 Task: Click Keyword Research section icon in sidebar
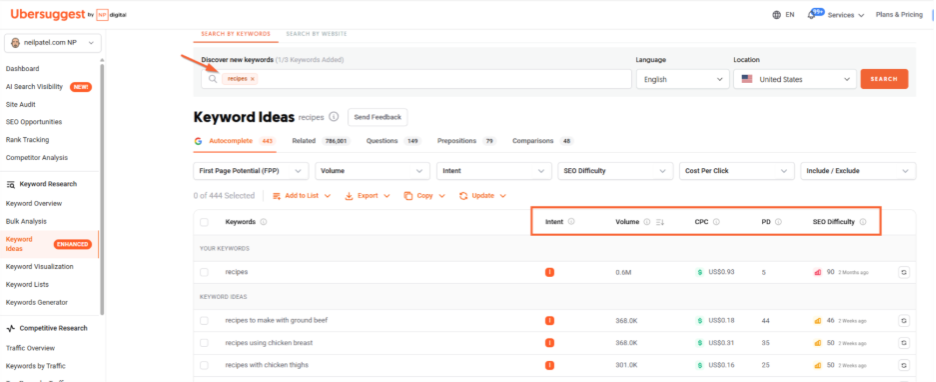[x=10, y=184]
